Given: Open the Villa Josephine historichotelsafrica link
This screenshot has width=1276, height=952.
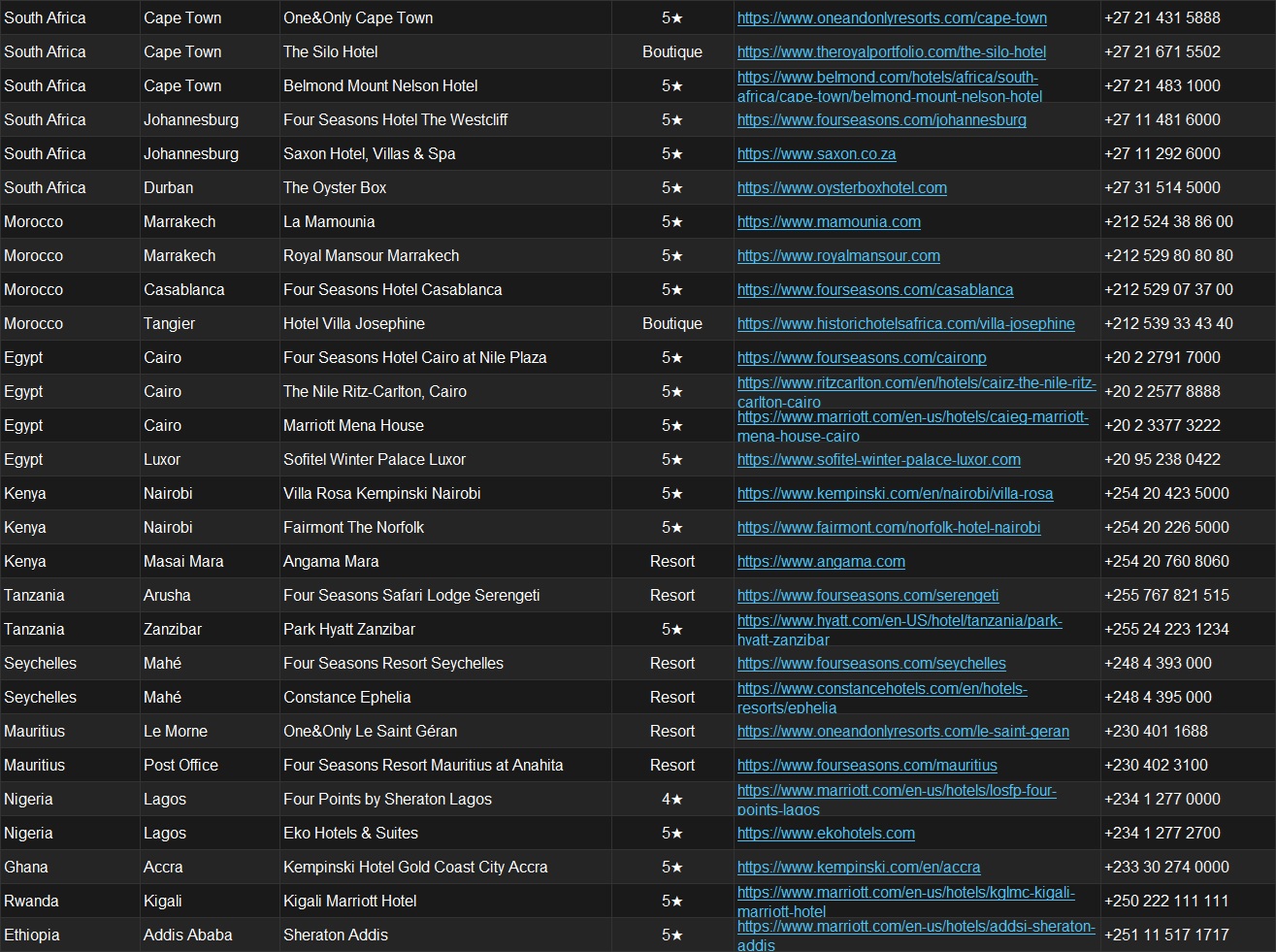Looking at the screenshot, I should pyautogui.click(x=905, y=323).
